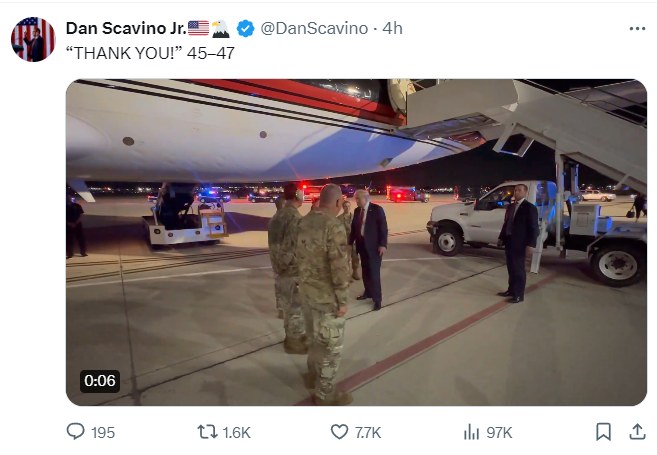Click the 7.7K likes count
Image resolution: width=657 pixels, height=455 pixels.
point(368,432)
